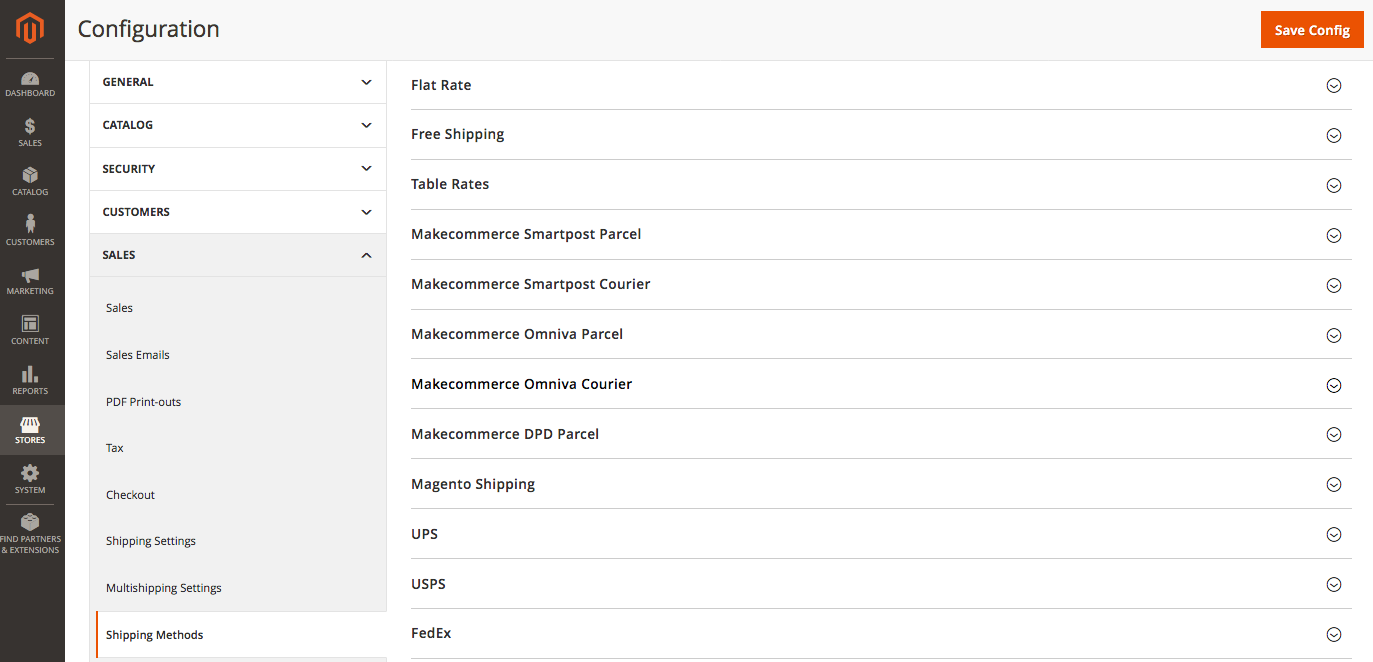
Task: Click the Save Config button
Action: (x=1312, y=30)
